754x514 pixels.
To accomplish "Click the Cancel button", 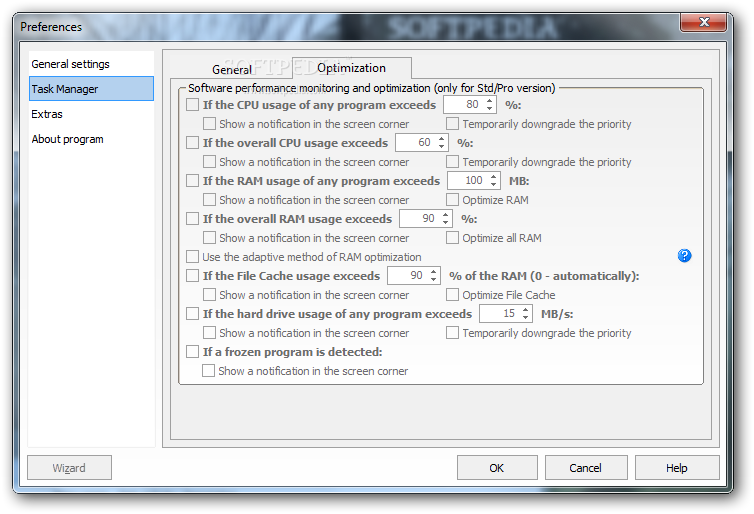I will 586,468.
